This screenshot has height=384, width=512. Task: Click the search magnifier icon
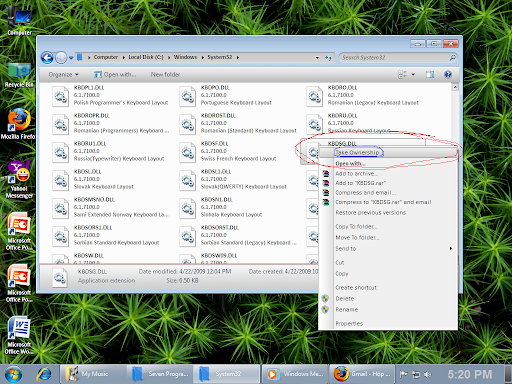(452, 58)
